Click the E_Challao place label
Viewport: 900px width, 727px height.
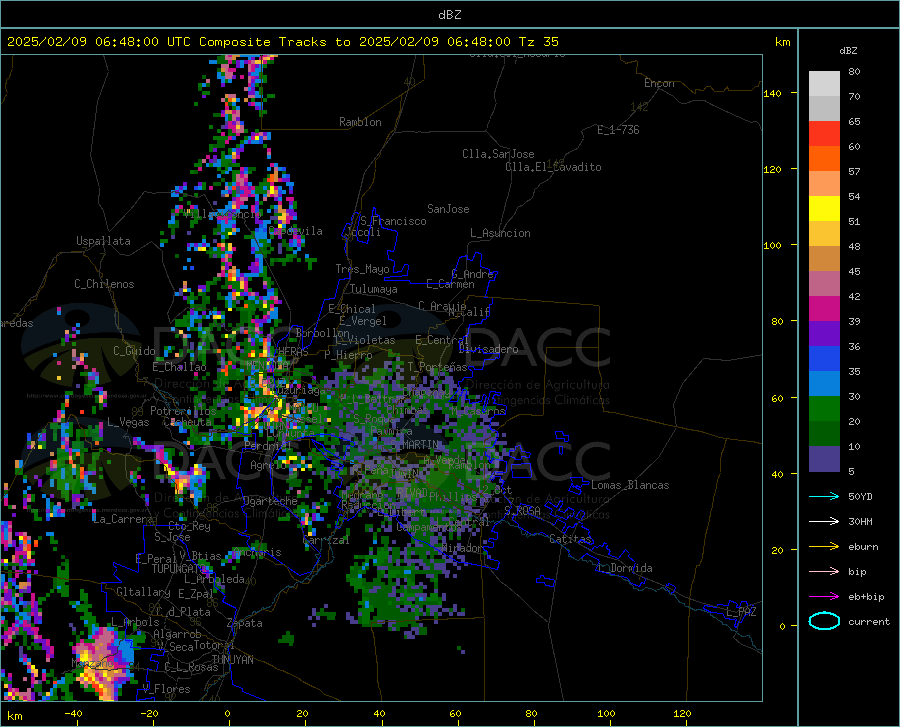179,367
